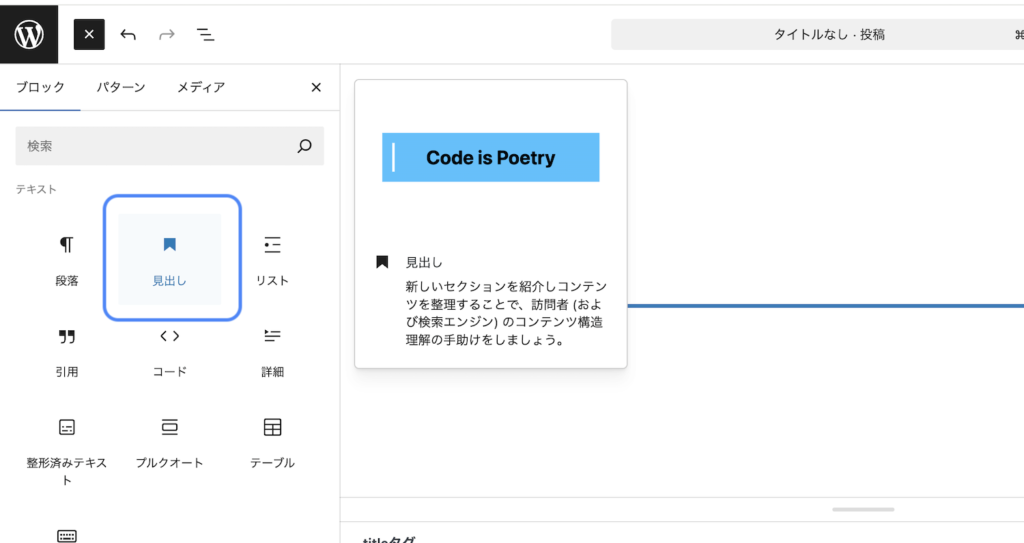Click the 見出し title in preview card

click(424, 263)
